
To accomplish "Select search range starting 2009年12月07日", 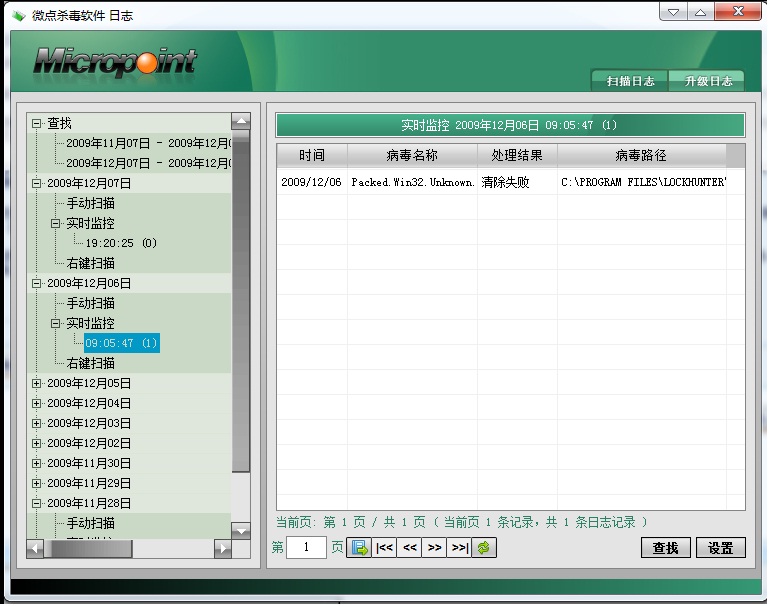I will (x=148, y=163).
